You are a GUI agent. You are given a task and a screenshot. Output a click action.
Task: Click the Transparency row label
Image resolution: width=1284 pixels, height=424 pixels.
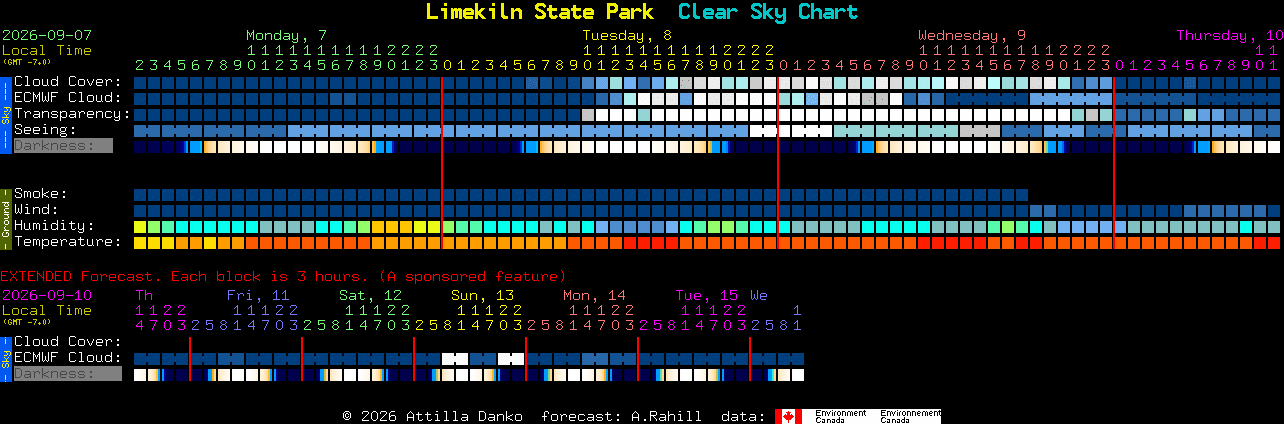[73, 114]
